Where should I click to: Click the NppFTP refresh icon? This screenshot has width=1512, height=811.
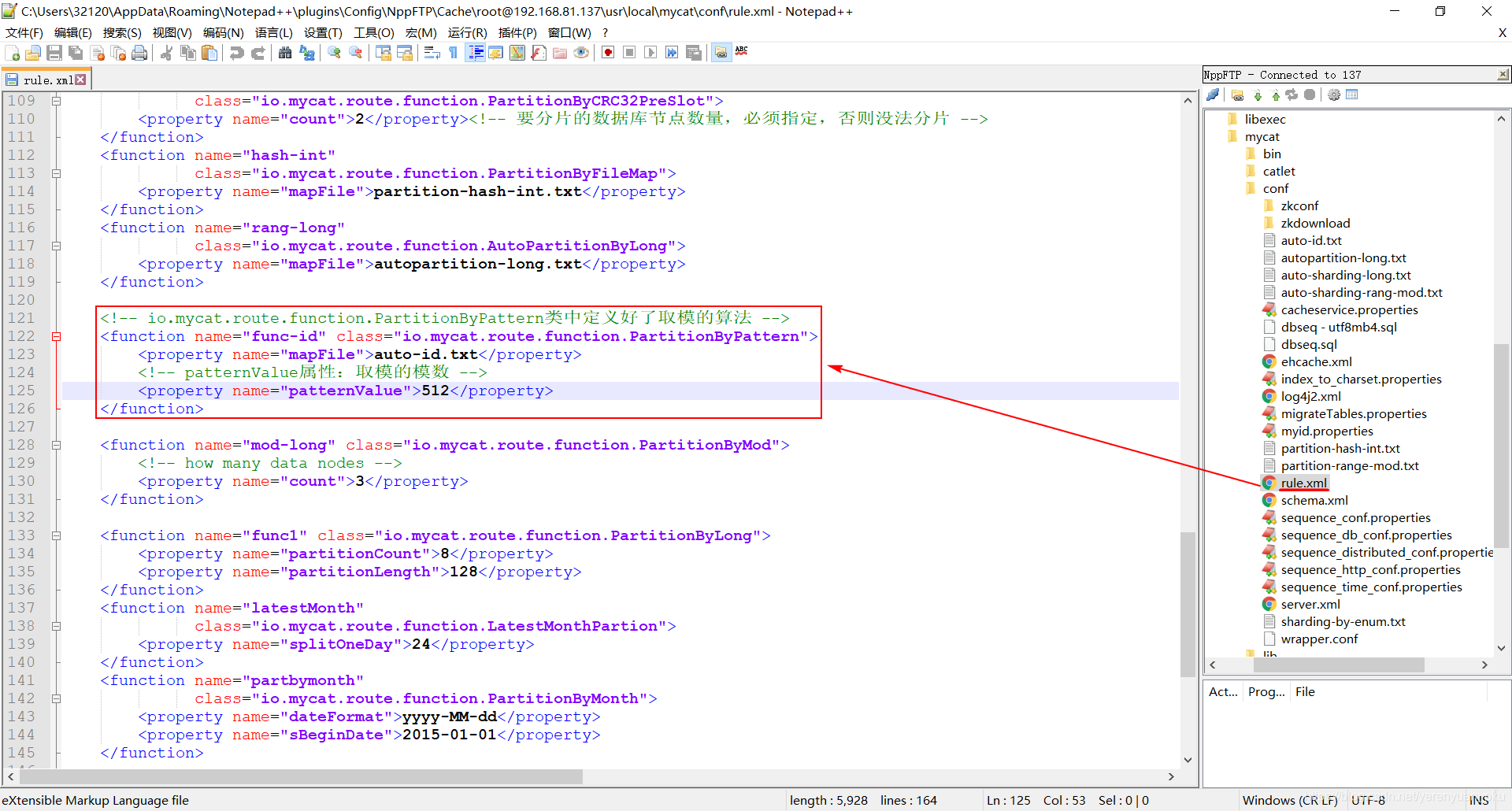click(x=1291, y=95)
